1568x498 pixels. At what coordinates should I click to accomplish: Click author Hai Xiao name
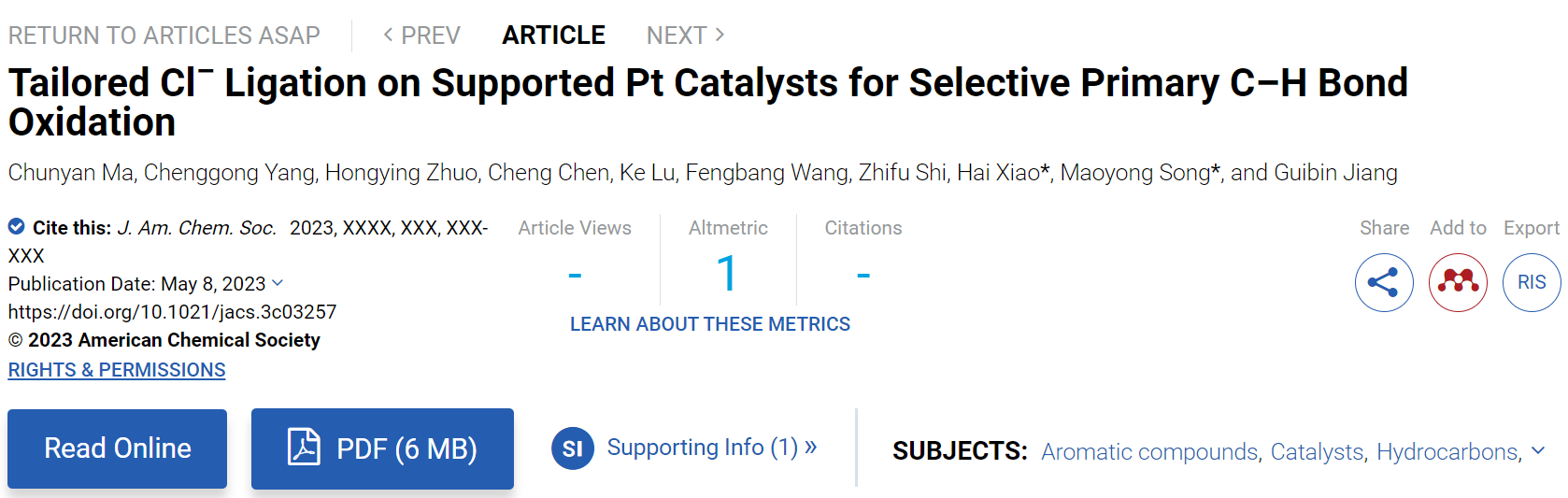998,173
